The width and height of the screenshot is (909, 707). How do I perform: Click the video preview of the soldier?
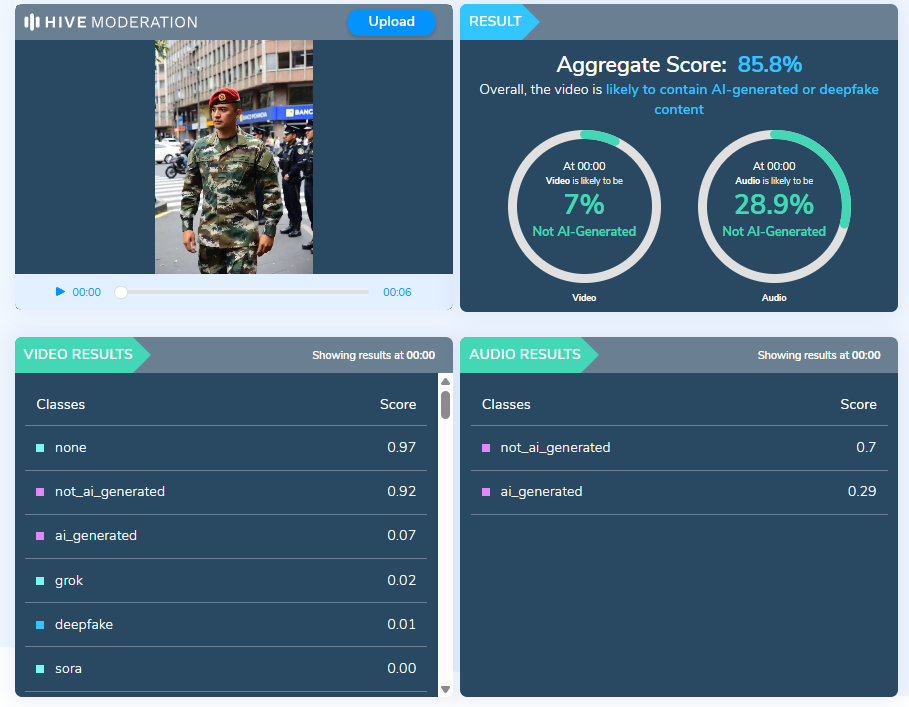click(234, 157)
